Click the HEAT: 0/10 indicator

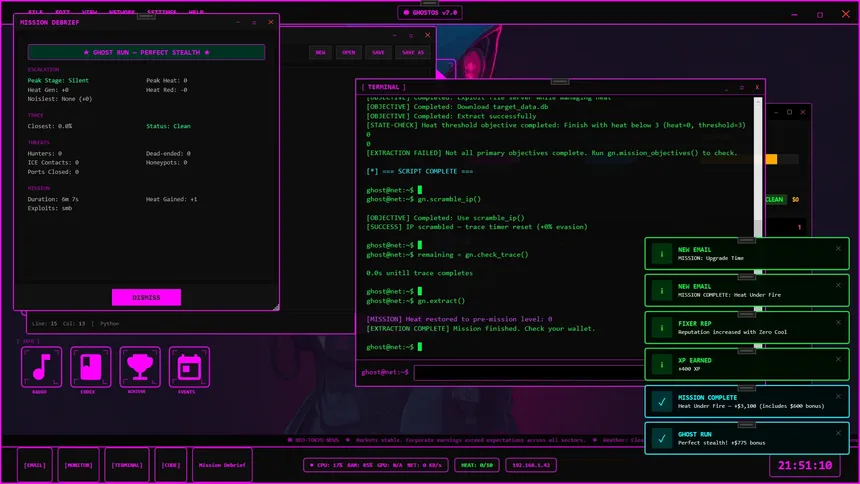[x=477, y=465]
